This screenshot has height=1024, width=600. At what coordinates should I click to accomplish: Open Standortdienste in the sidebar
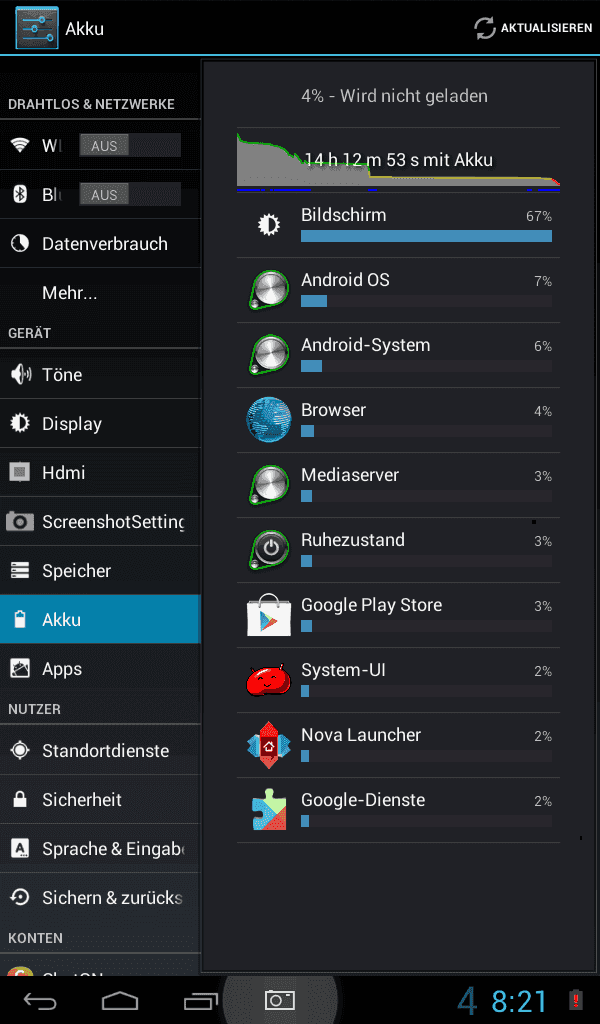pos(100,750)
